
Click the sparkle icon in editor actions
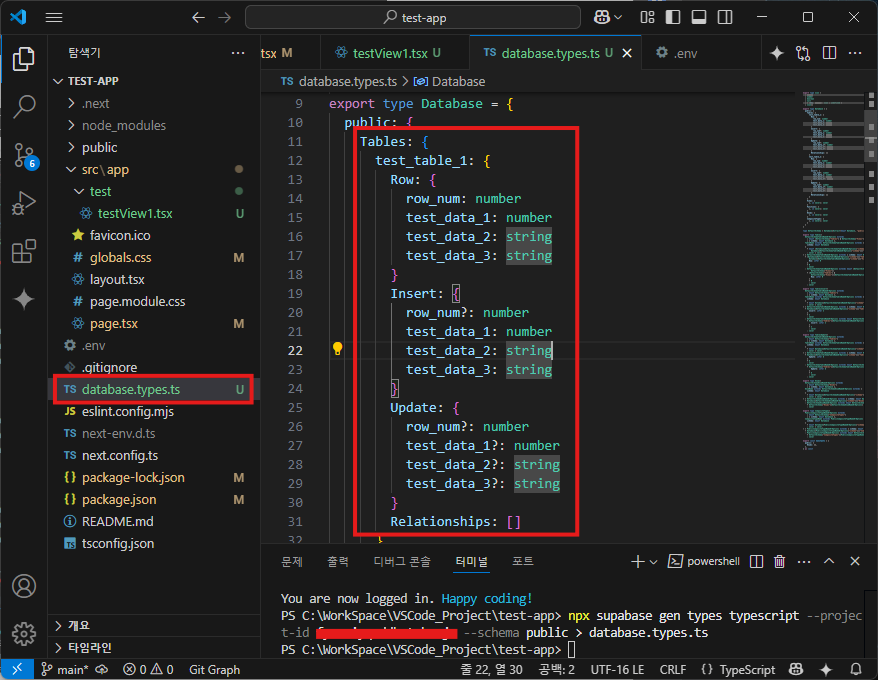click(777, 53)
